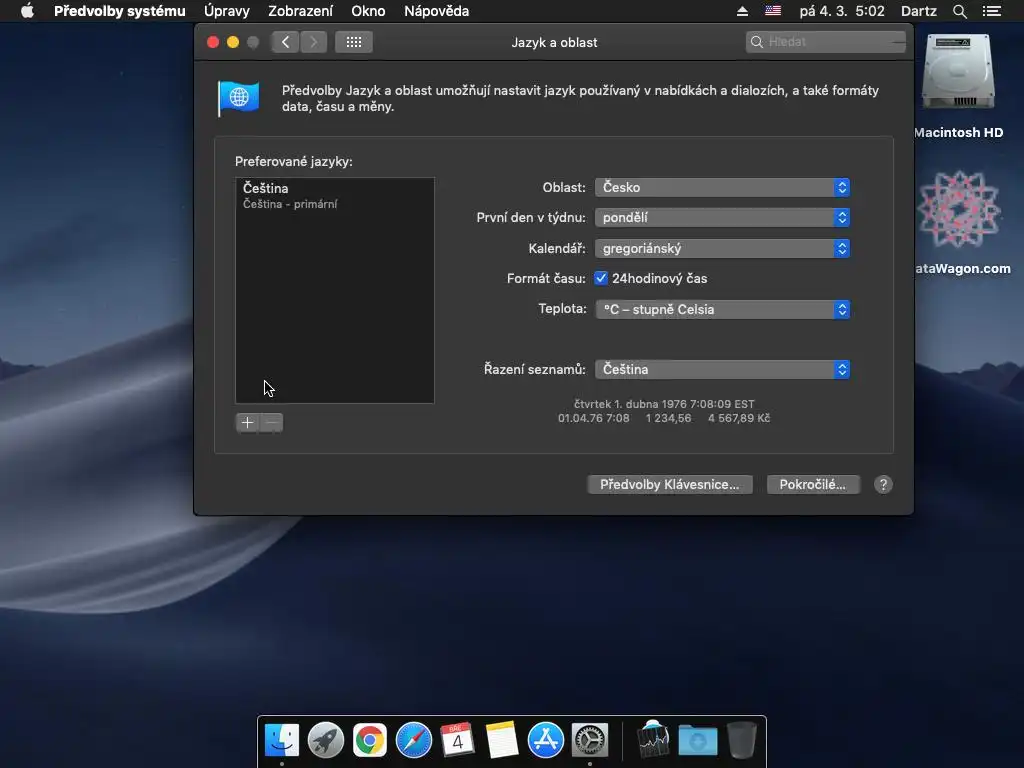The width and height of the screenshot is (1024, 768).
Task: Open the Kalendář dropdown
Action: (722, 248)
